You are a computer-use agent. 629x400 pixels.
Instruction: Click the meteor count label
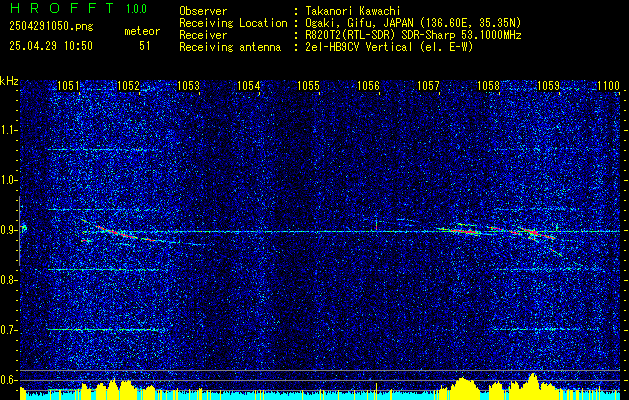[x=142, y=31]
